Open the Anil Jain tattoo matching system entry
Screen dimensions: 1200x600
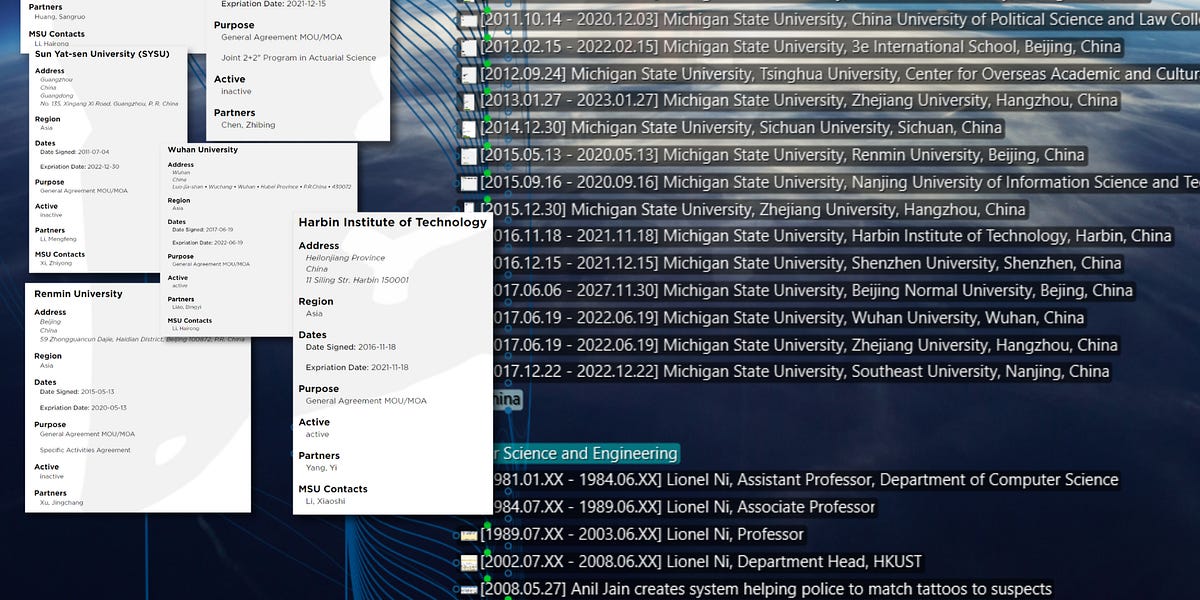pyautogui.click(x=766, y=589)
